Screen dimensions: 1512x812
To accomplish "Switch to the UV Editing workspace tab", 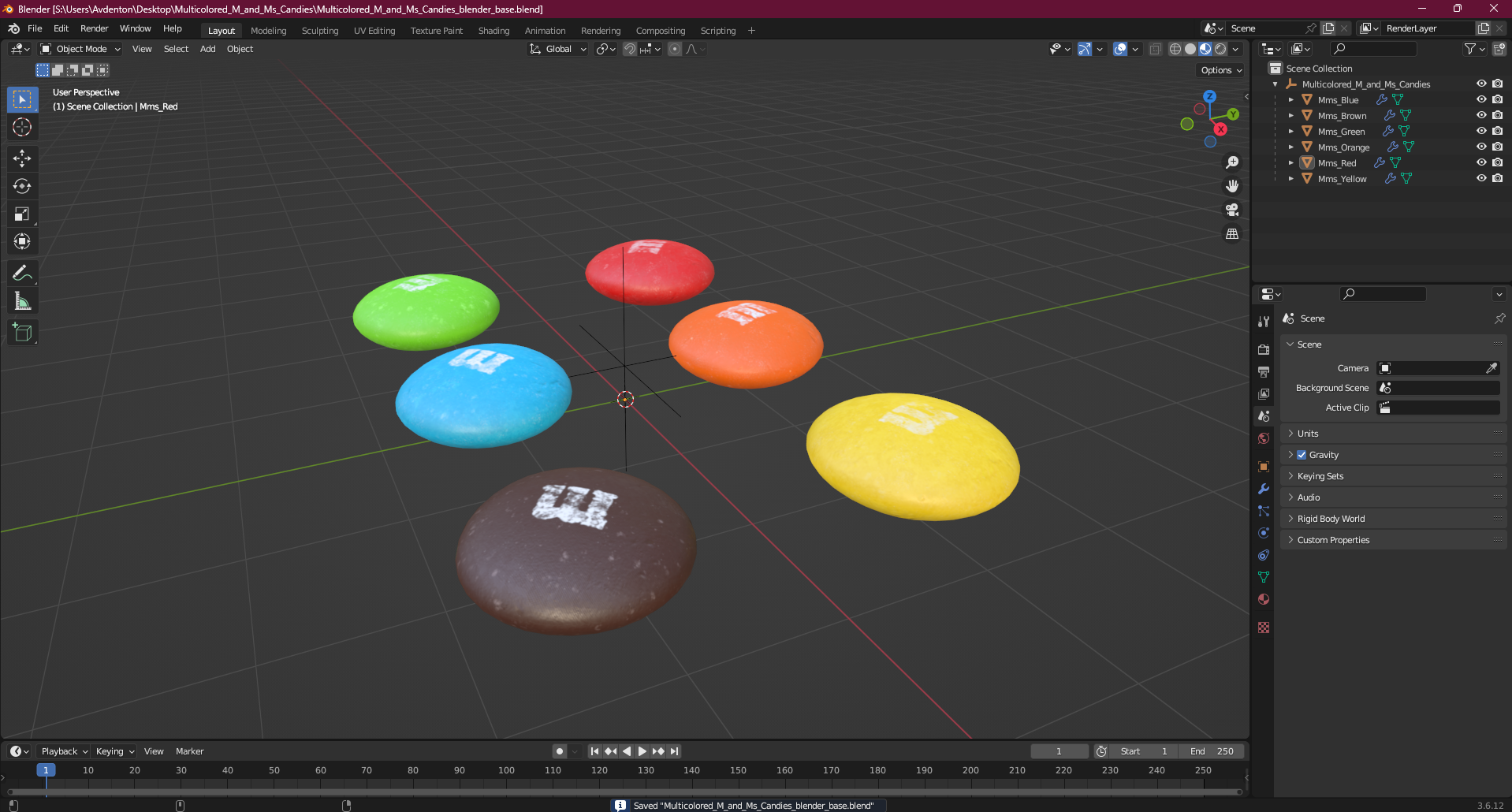I will tap(374, 31).
